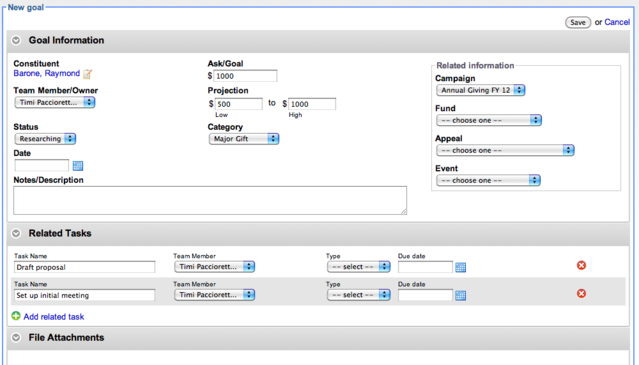Open Due date calendar for Draft proposal task

(461, 267)
